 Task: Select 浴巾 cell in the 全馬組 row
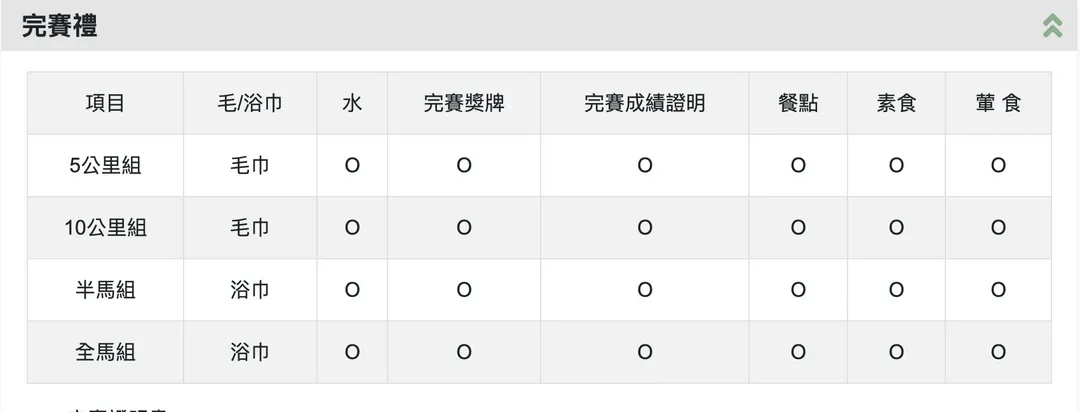click(250, 352)
